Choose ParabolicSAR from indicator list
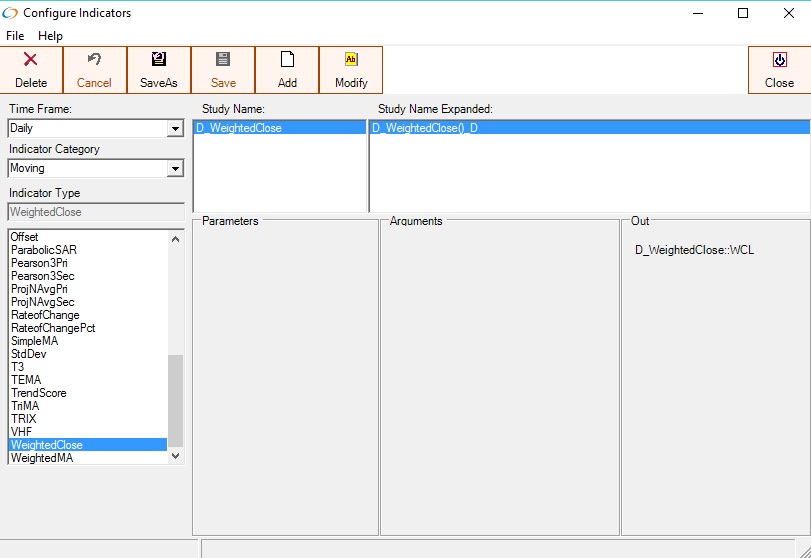 43,250
